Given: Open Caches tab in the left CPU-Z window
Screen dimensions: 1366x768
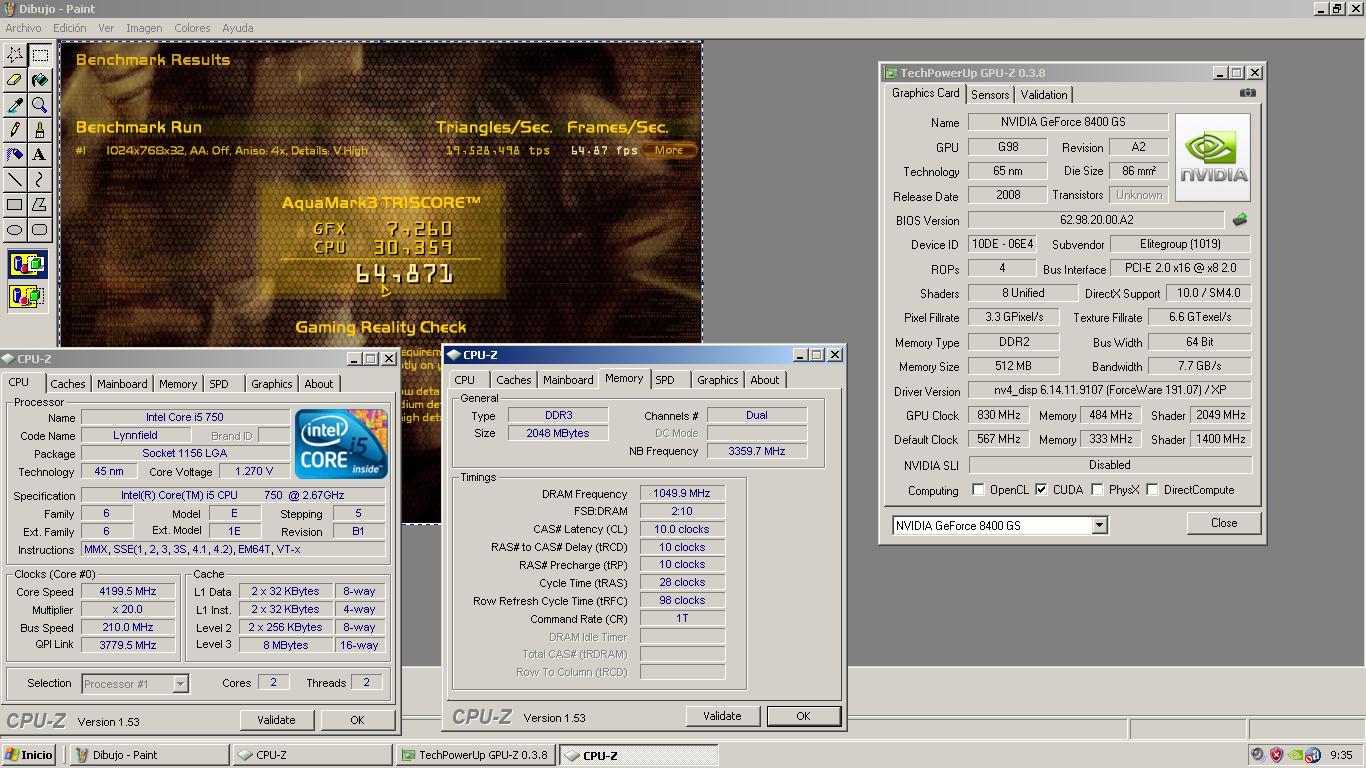Looking at the screenshot, I should click(68, 384).
